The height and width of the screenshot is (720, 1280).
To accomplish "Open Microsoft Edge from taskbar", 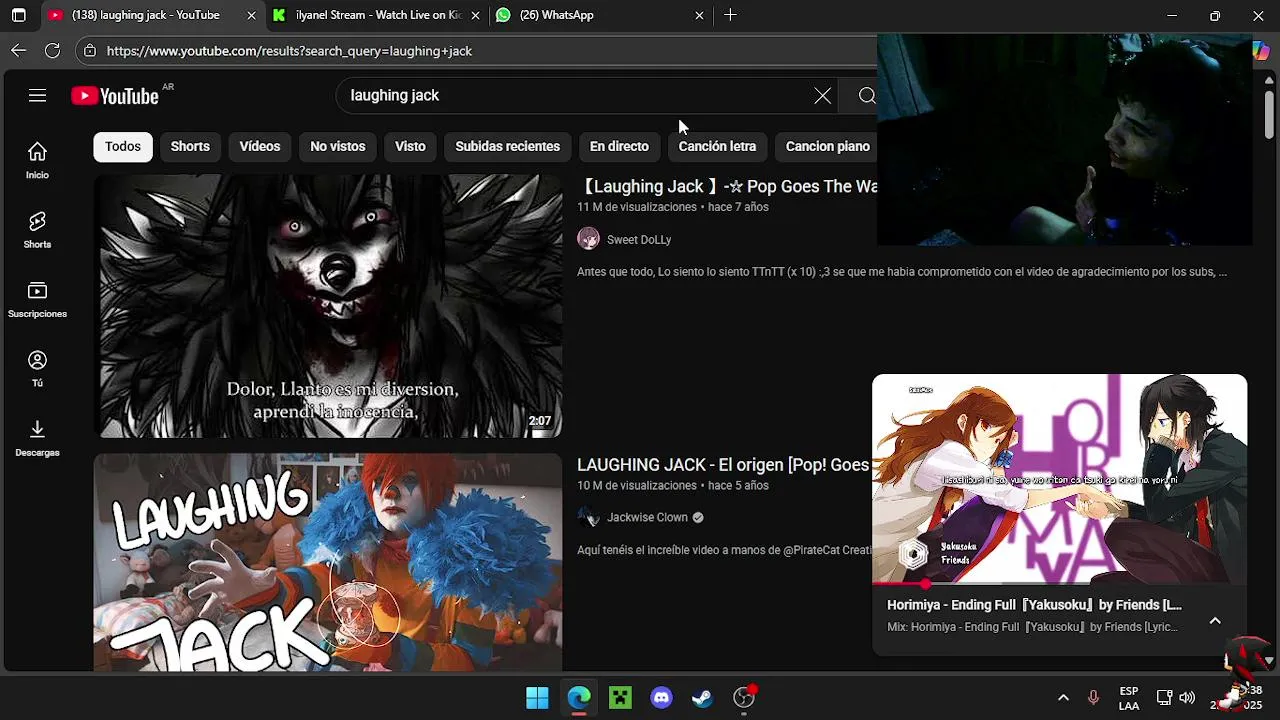I will (x=579, y=697).
